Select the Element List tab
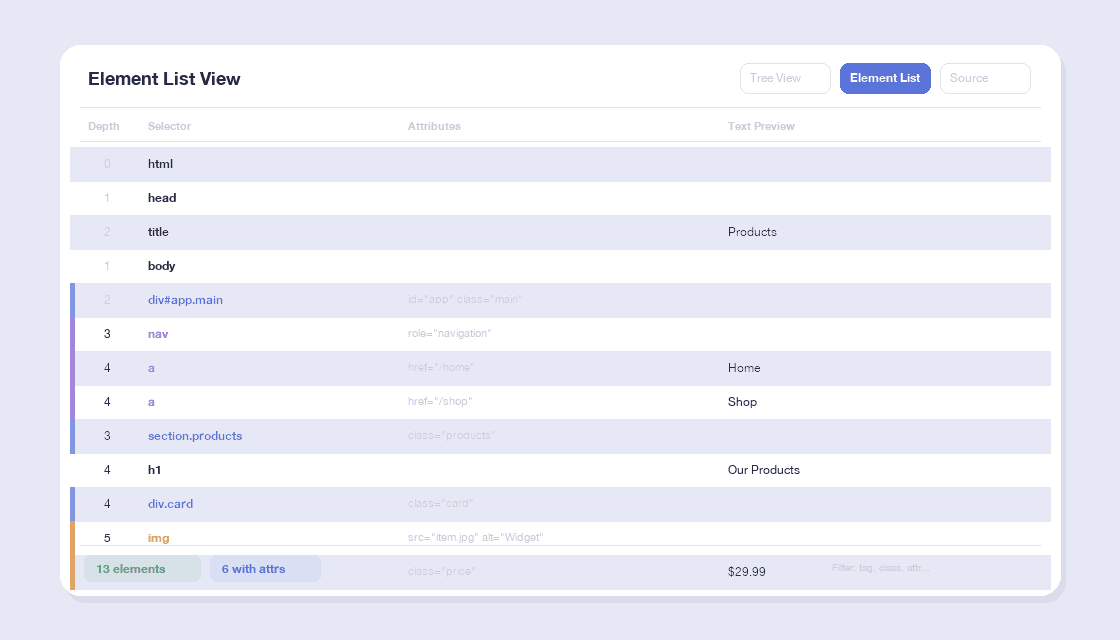The image size is (1120, 640). (x=885, y=78)
